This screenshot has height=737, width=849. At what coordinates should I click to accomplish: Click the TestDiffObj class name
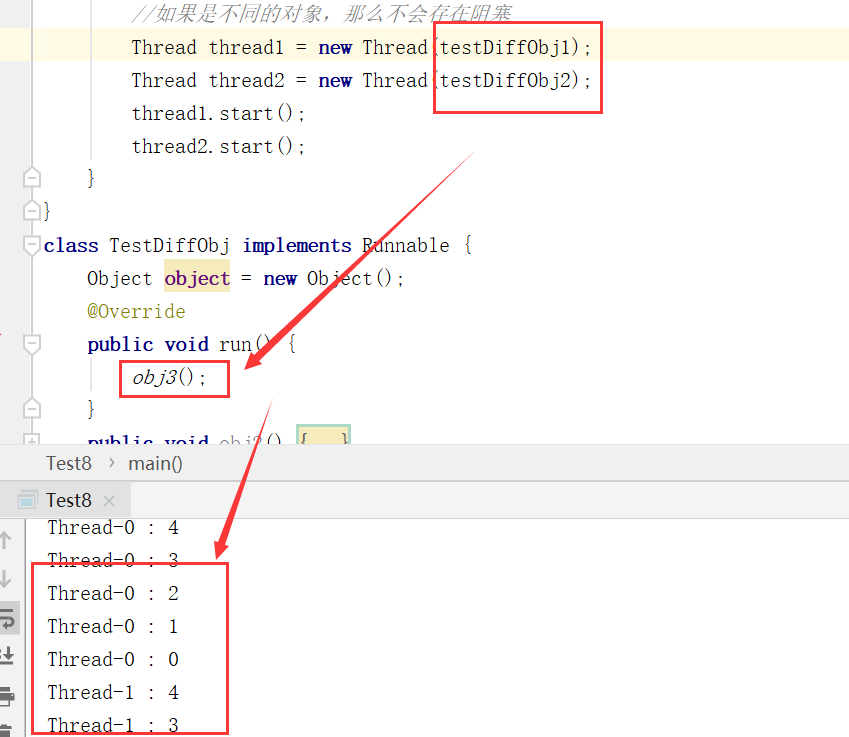click(x=170, y=245)
